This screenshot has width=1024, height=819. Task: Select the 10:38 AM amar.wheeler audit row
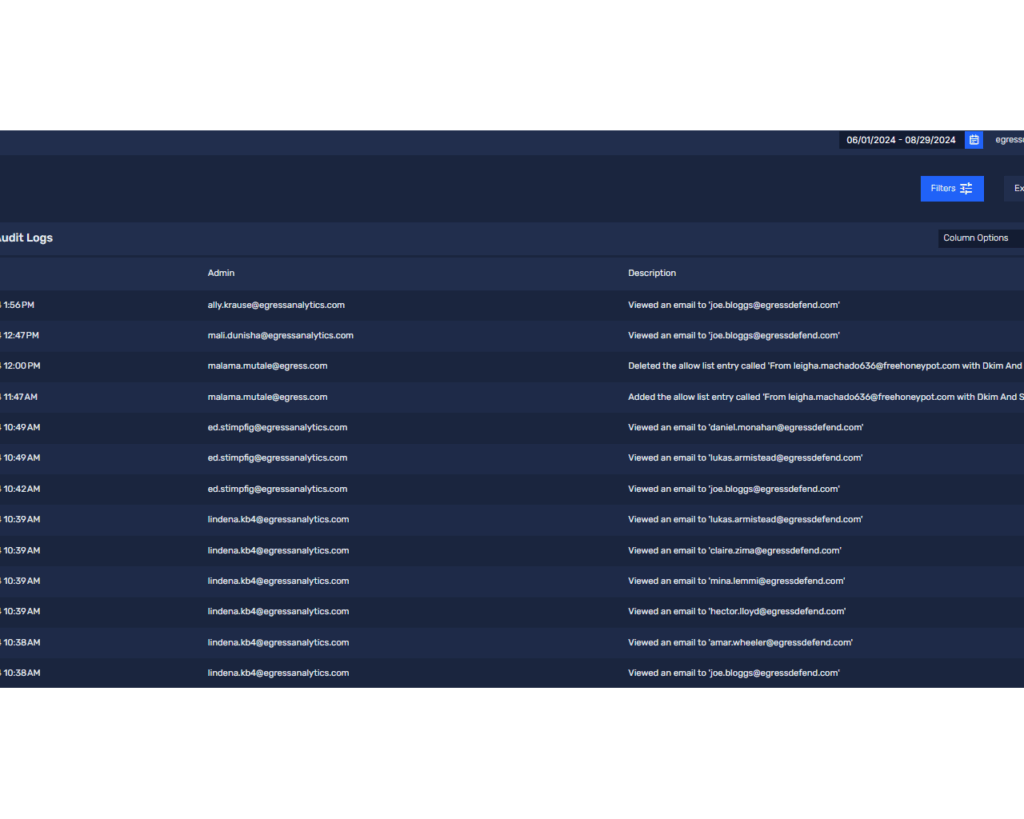[x=400, y=642]
